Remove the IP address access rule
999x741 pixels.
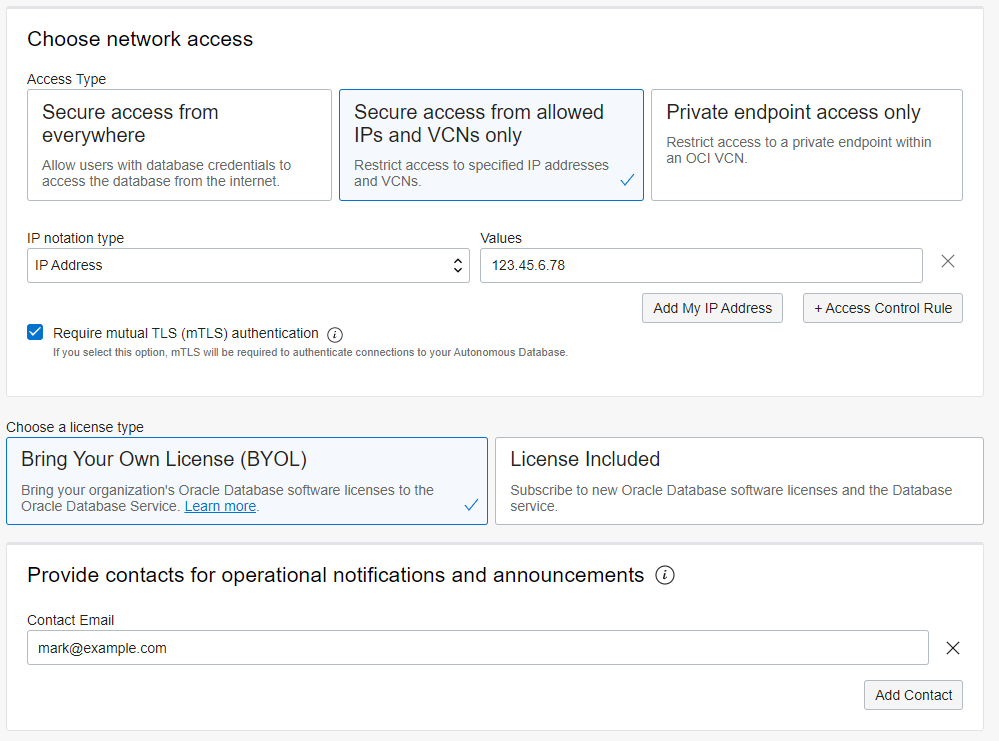(x=948, y=262)
